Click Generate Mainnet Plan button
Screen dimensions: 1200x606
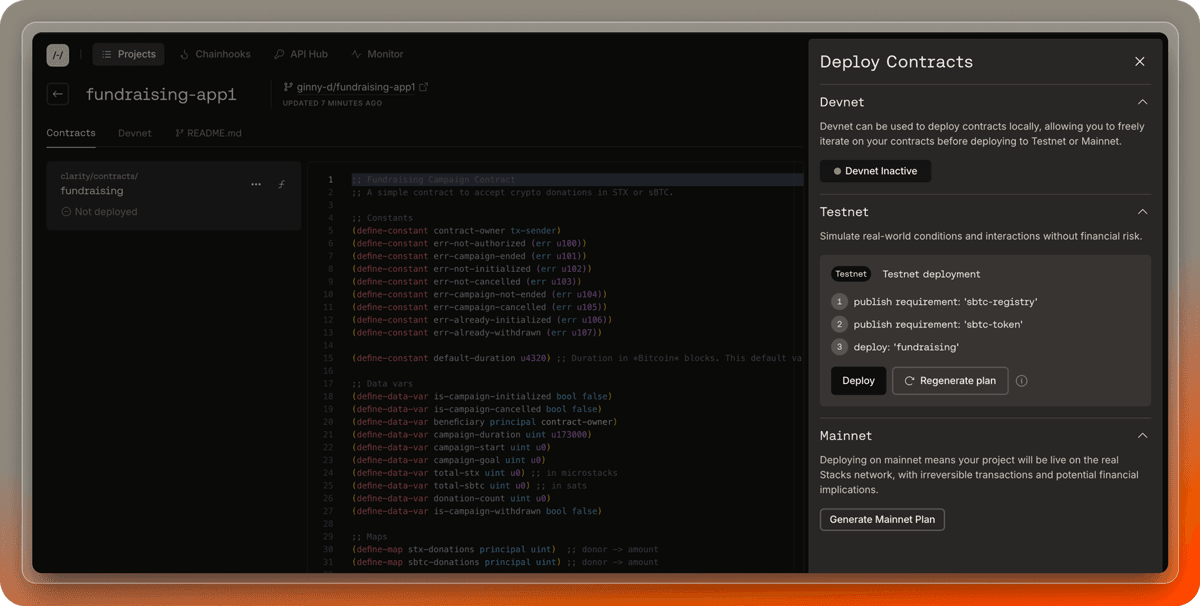882,520
